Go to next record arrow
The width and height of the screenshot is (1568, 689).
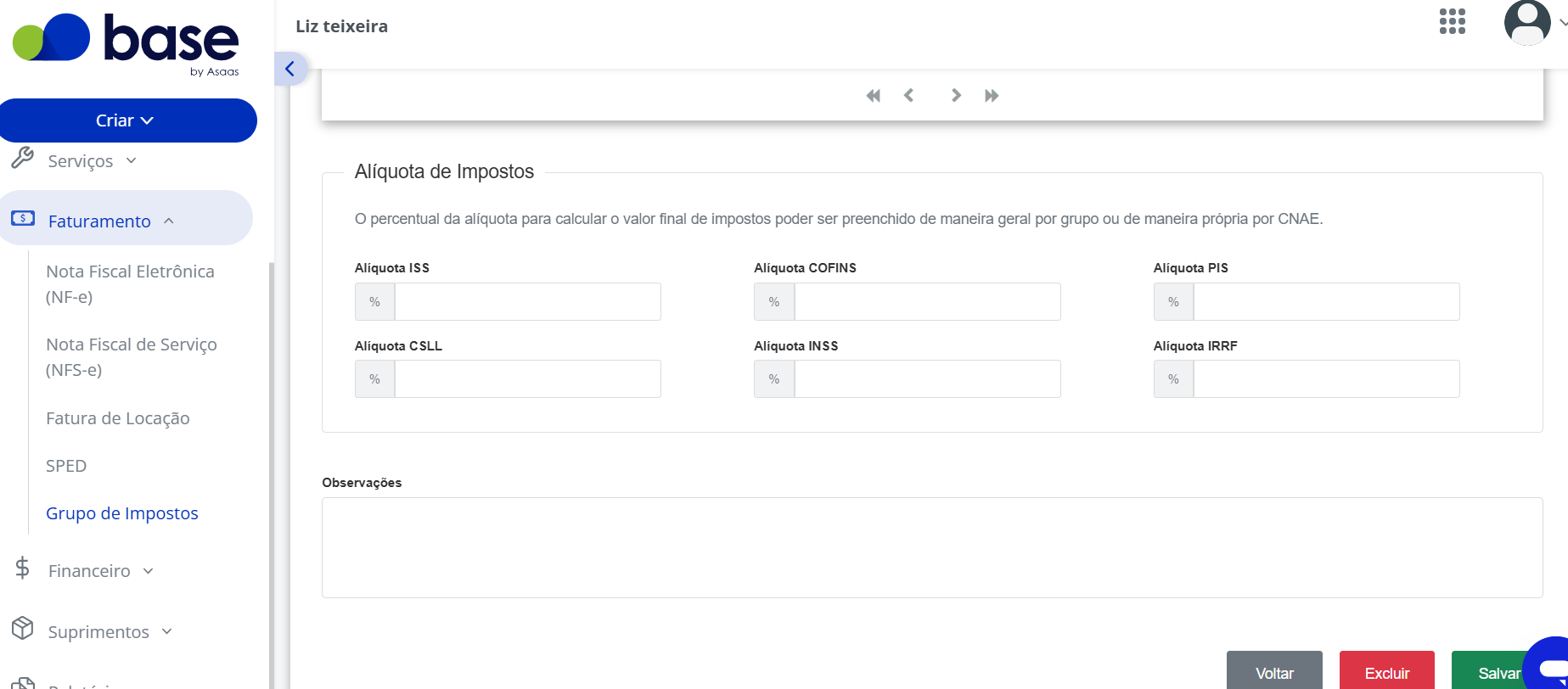click(956, 95)
